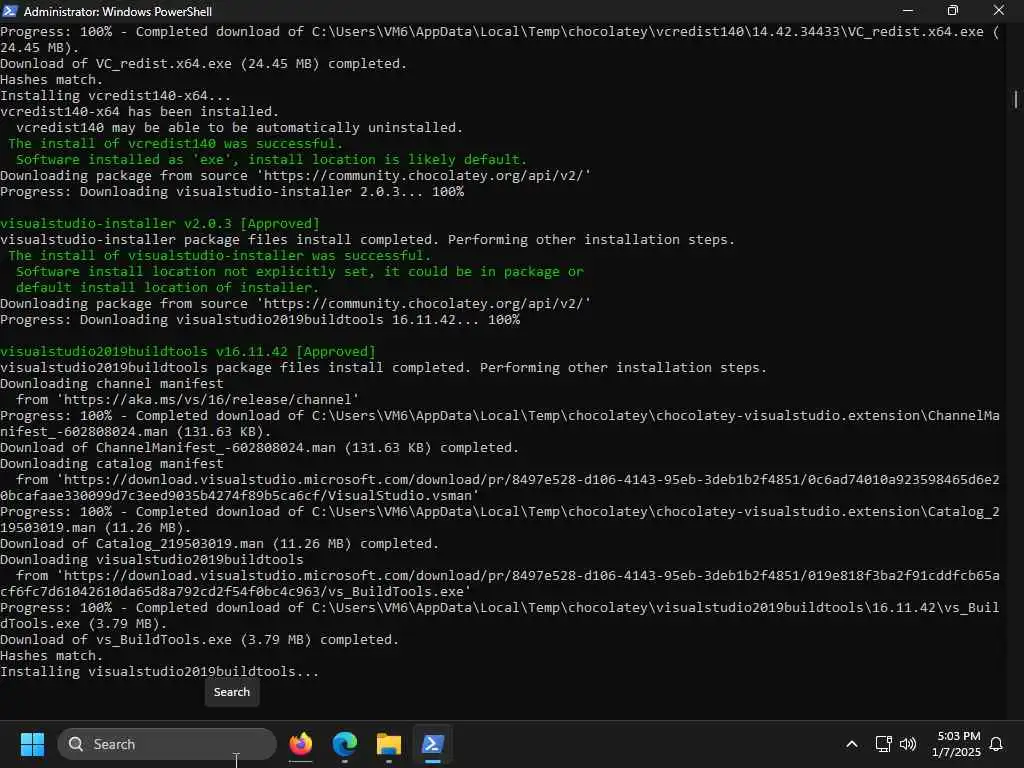Screen dimensions: 1024x768
Task: Click 'Downloading channel manifest' line
Action: (x=112, y=383)
